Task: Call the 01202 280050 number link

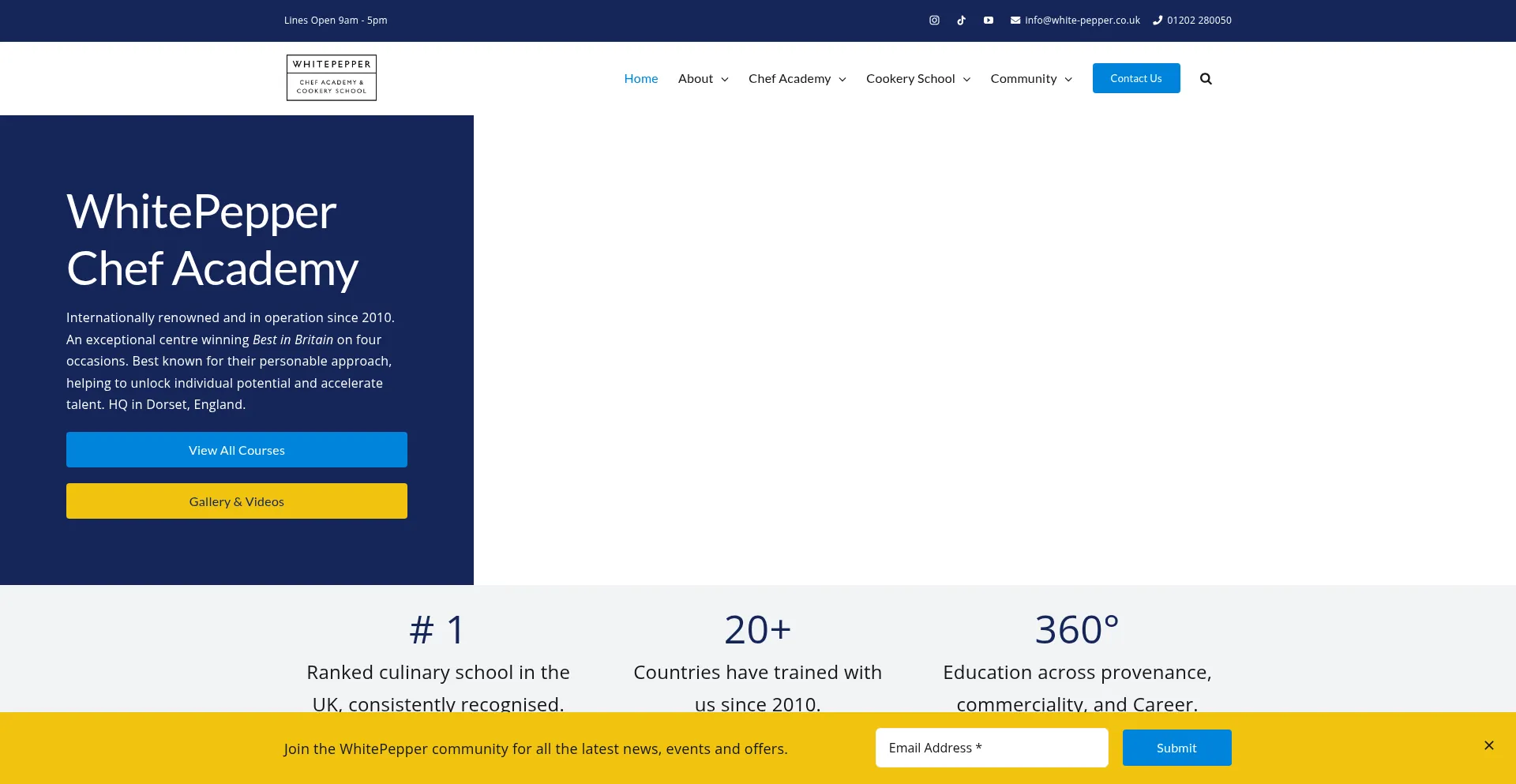Action: click(1199, 21)
